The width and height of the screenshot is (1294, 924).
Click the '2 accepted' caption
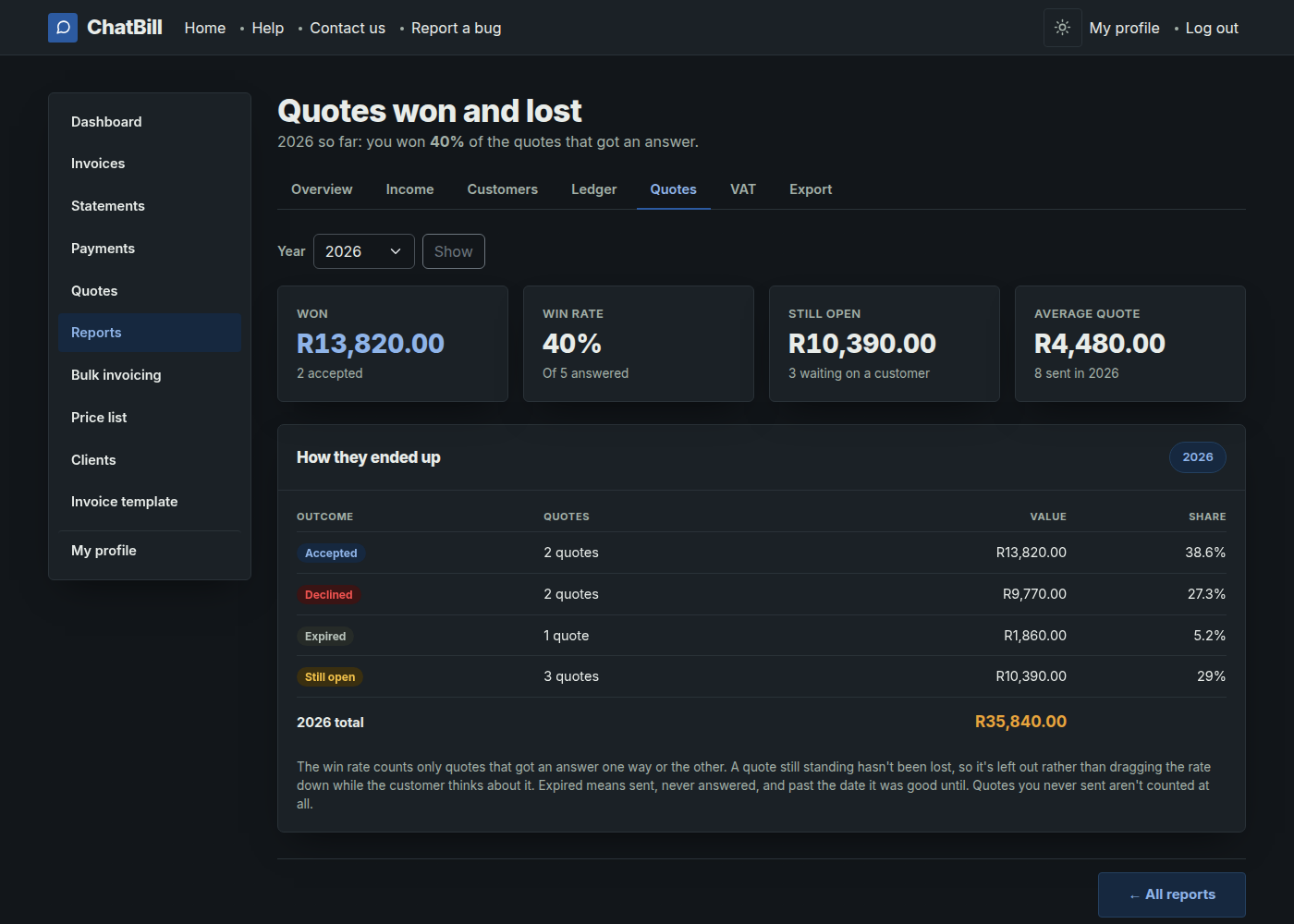tap(330, 373)
